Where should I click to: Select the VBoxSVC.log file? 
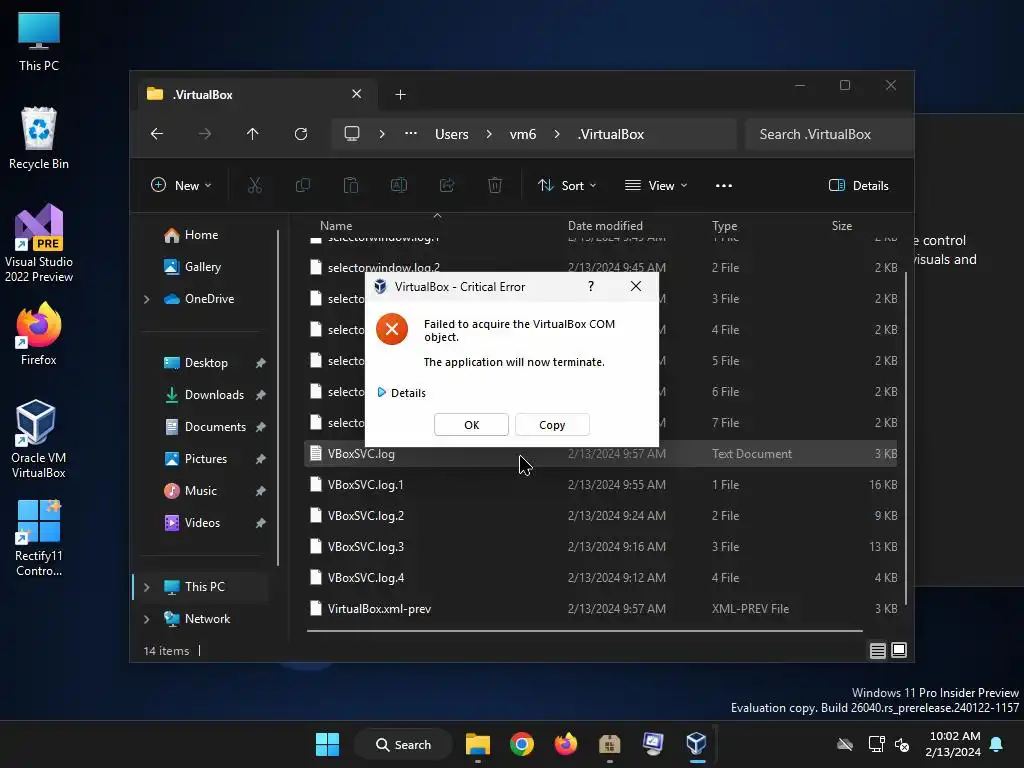point(600,454)
